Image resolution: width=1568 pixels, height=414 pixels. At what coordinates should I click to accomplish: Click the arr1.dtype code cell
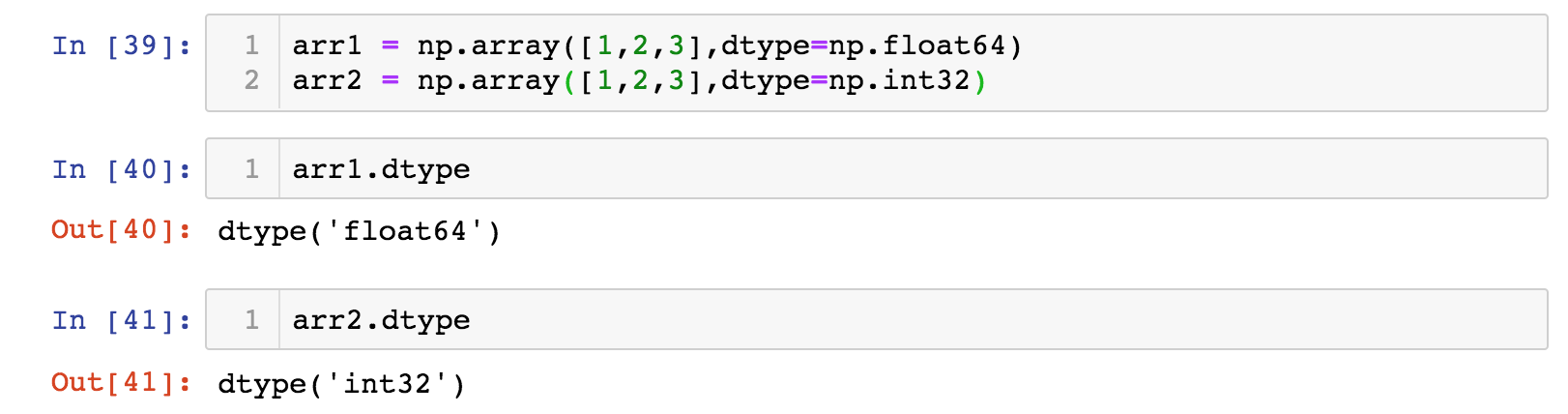(x=877, y=168)
